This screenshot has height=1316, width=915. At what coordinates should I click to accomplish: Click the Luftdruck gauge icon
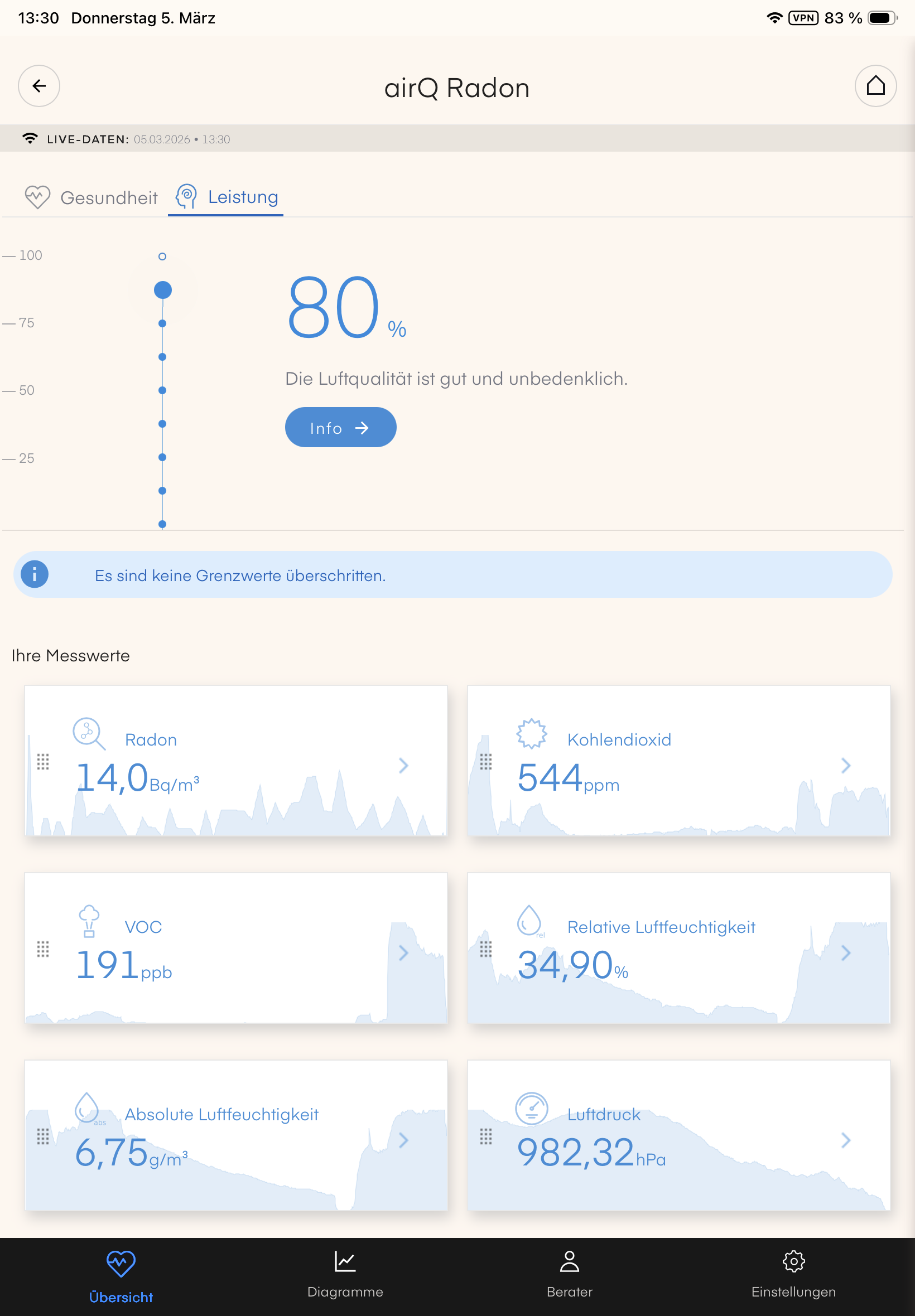[532, 1108]
